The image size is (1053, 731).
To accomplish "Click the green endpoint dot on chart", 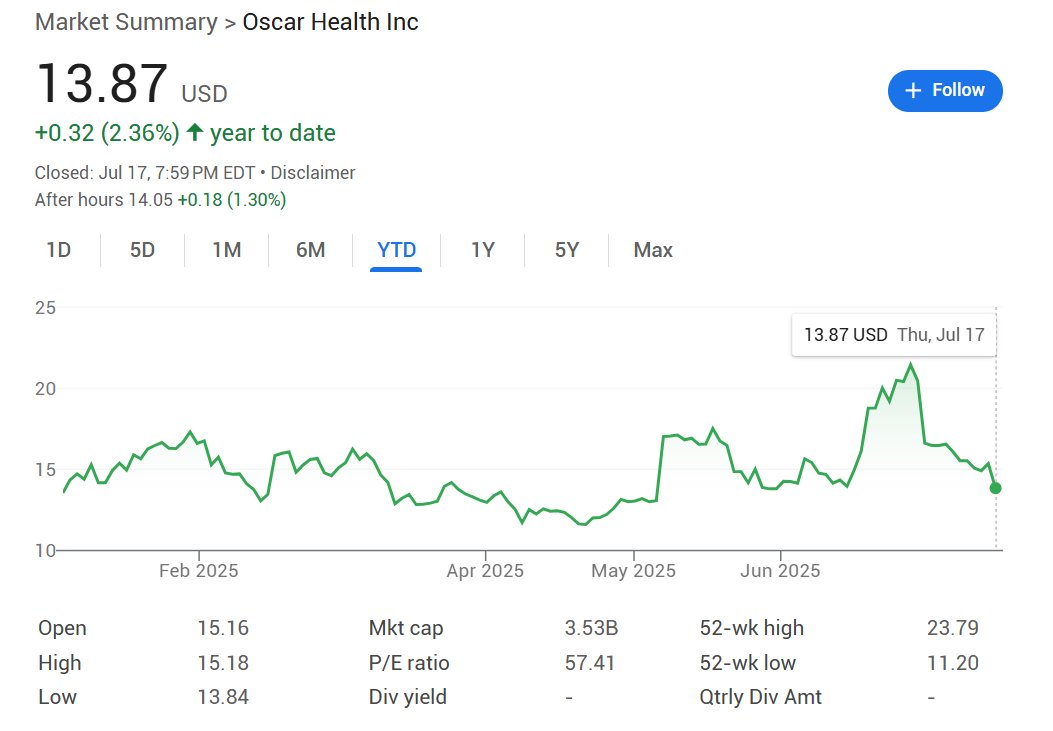I will [995, 488].
